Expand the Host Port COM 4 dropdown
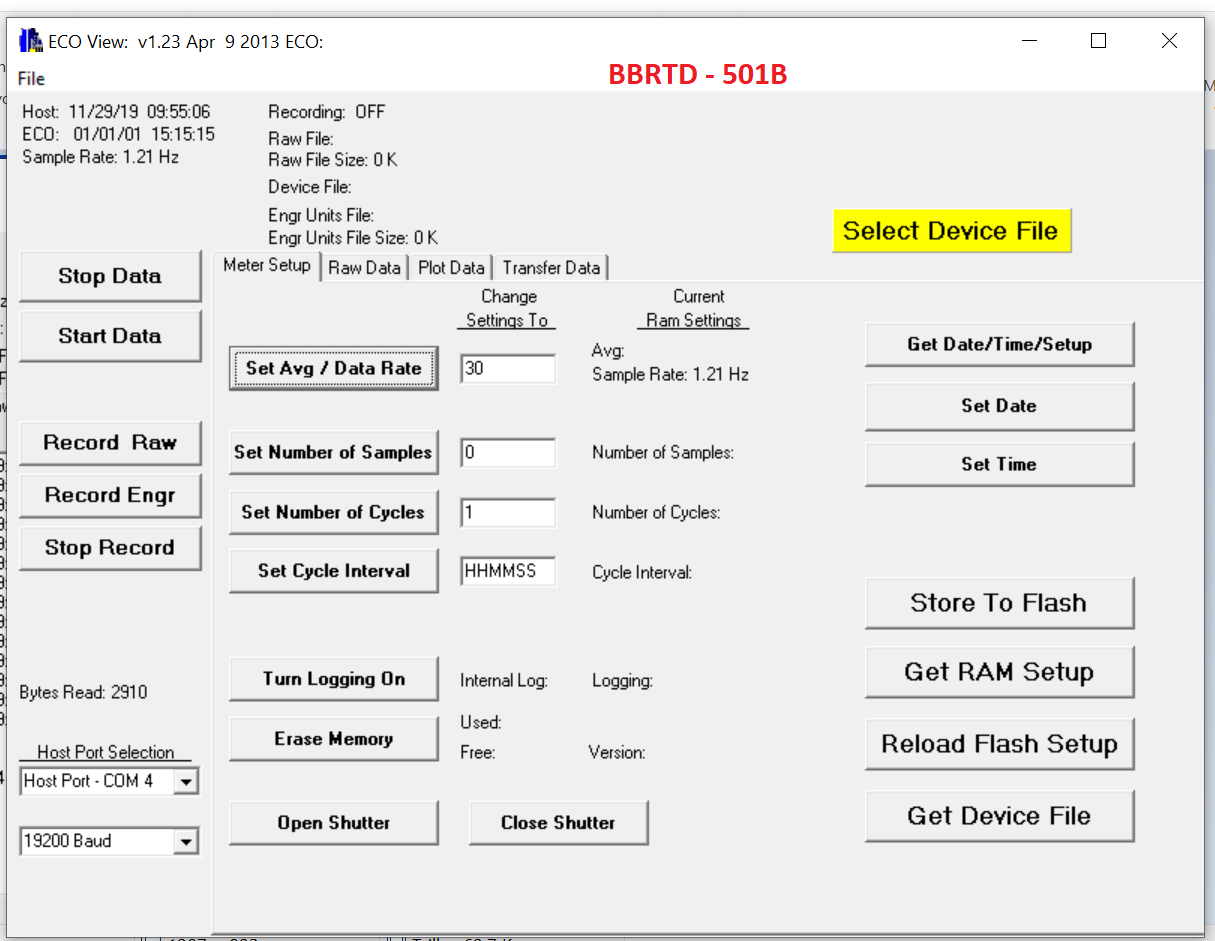This screenshot has height=941, width=1215. (186, 781)
